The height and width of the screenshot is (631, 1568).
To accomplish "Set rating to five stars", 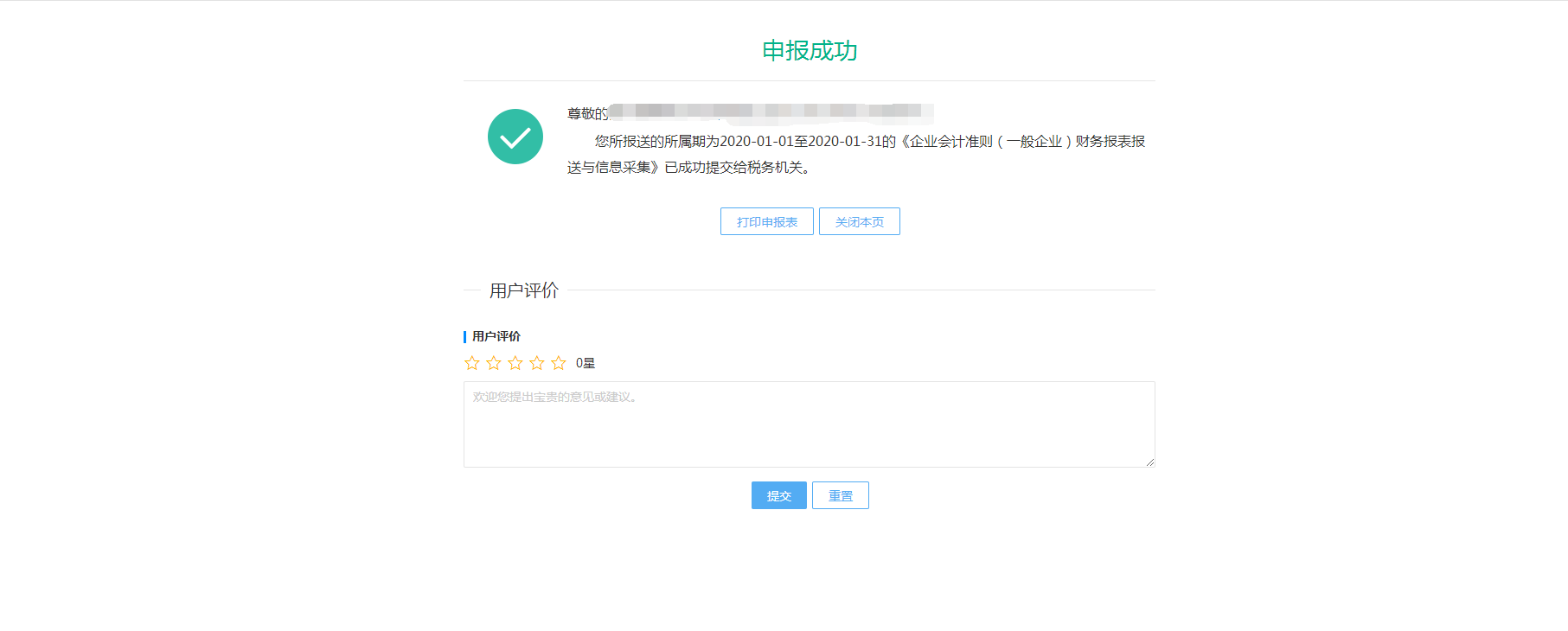I will click(x=559, y=363).
